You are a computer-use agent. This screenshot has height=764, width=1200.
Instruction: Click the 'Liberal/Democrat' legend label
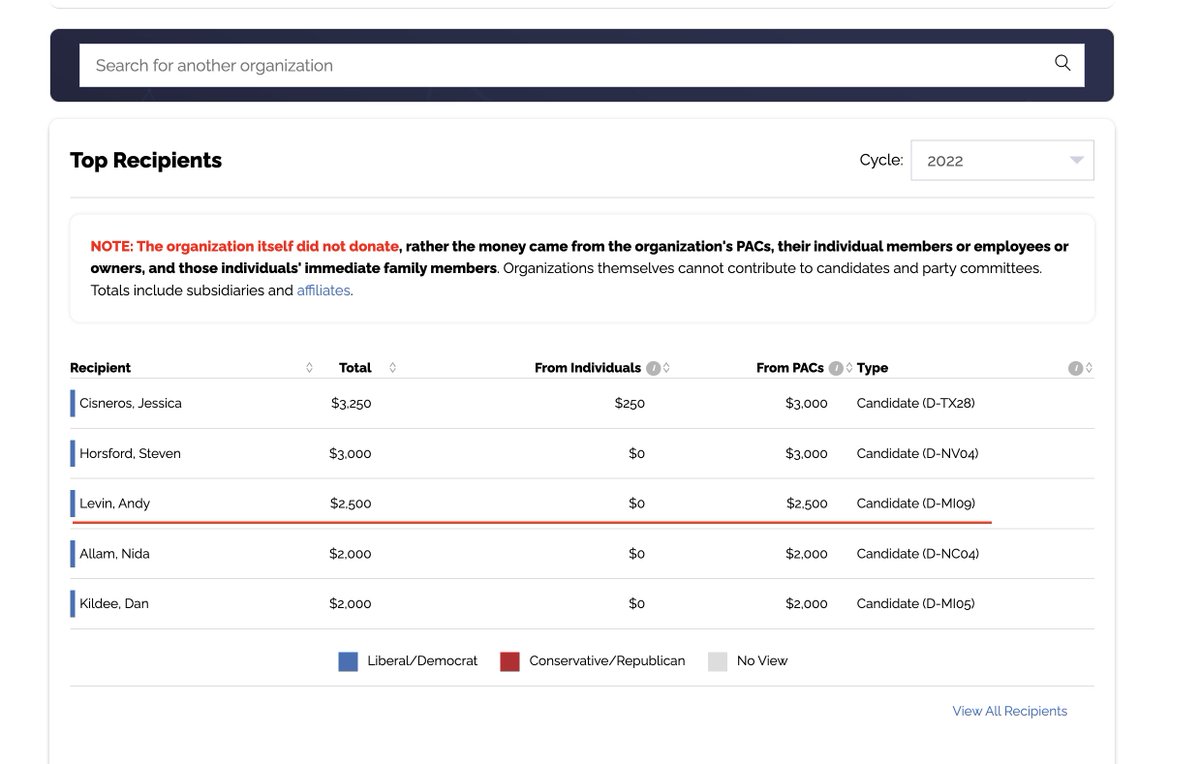tap(423, 661)
